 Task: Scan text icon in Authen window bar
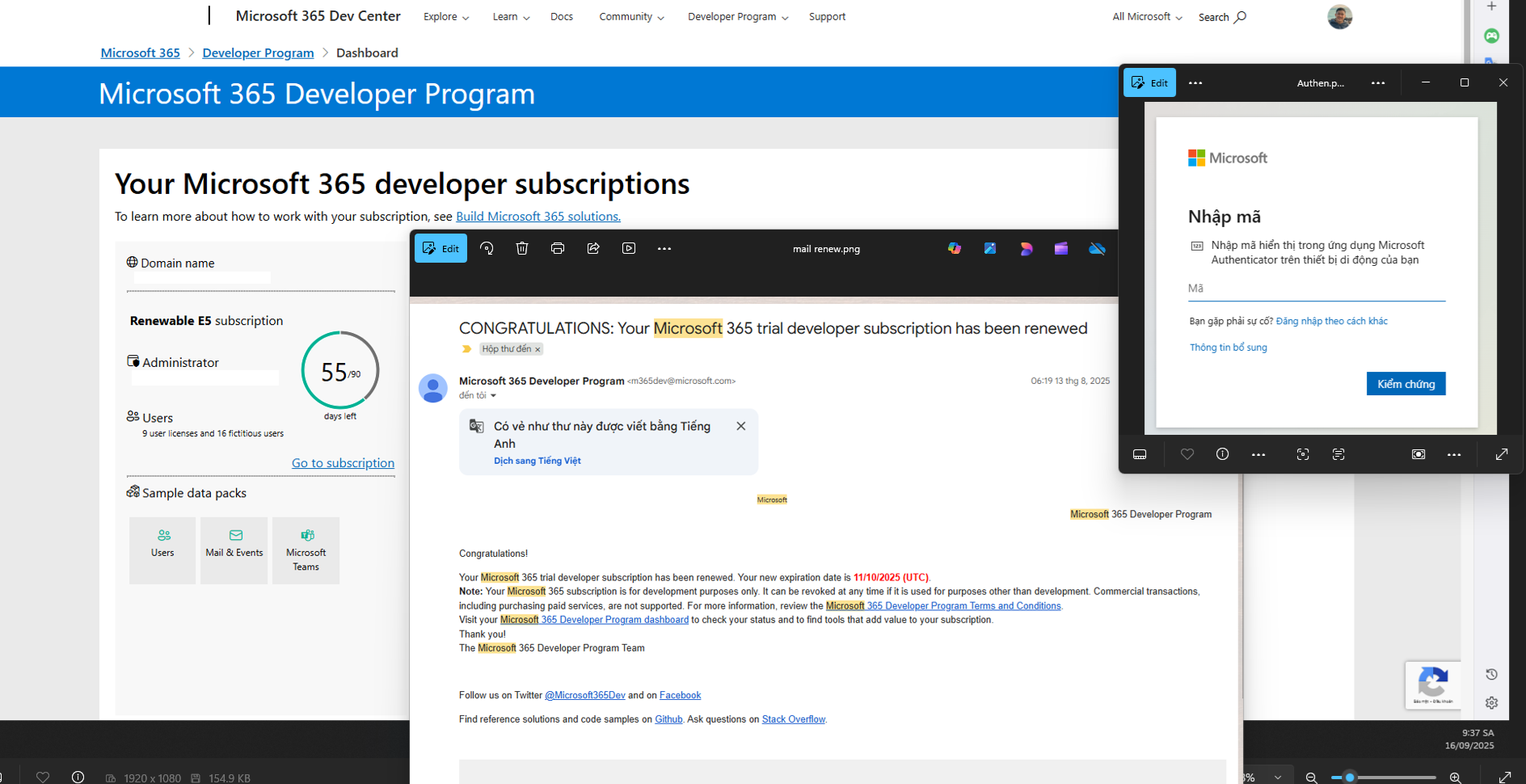1338,454
